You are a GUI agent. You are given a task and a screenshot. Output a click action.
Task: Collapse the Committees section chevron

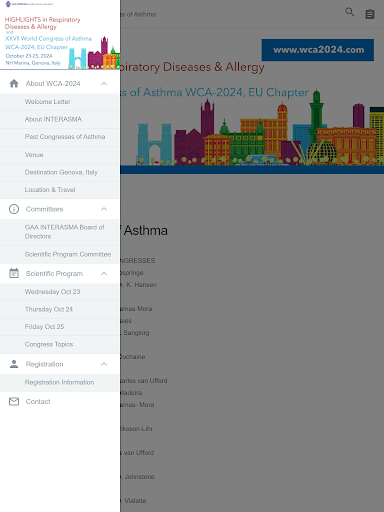click(104, 209)
